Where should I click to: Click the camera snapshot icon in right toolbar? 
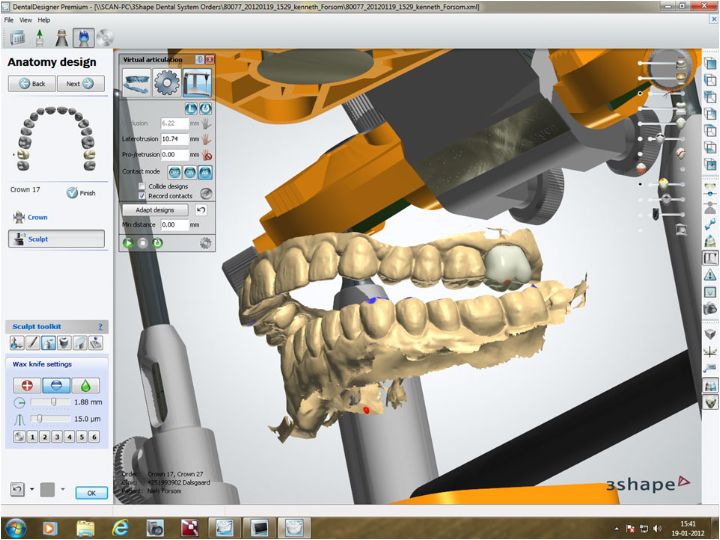[710, 309]
